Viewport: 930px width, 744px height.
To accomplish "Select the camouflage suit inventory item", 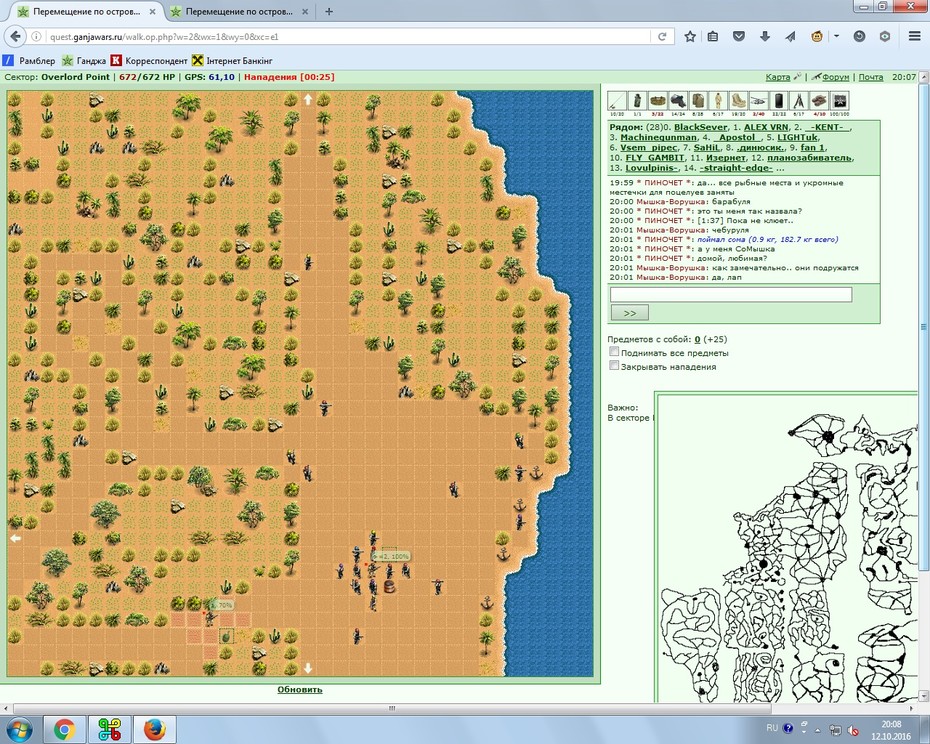I will coord(718,101).
